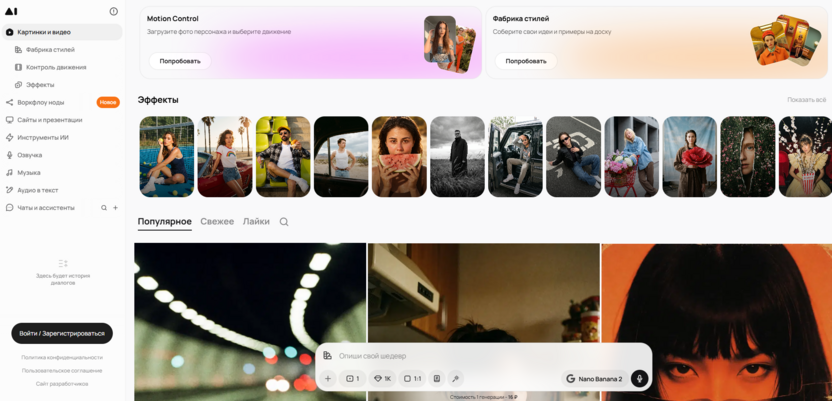Open Аудио в текст in sidebar

38,190
